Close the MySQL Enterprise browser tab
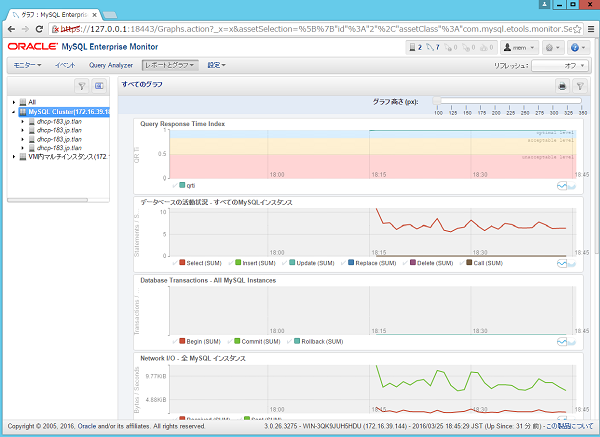 (95, 15)
